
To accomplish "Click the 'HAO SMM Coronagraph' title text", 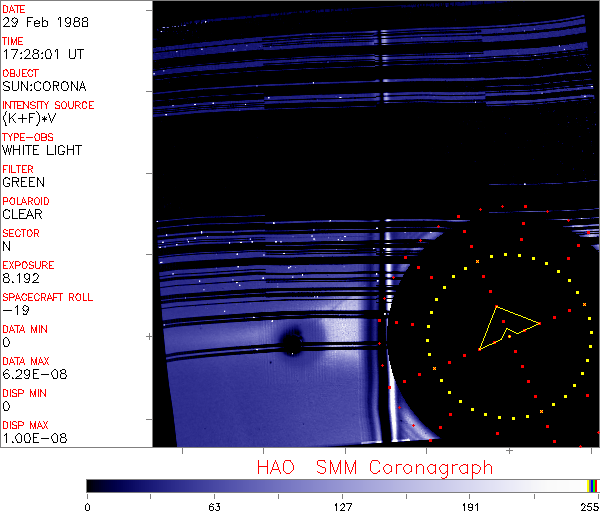I will click(375, 467).
